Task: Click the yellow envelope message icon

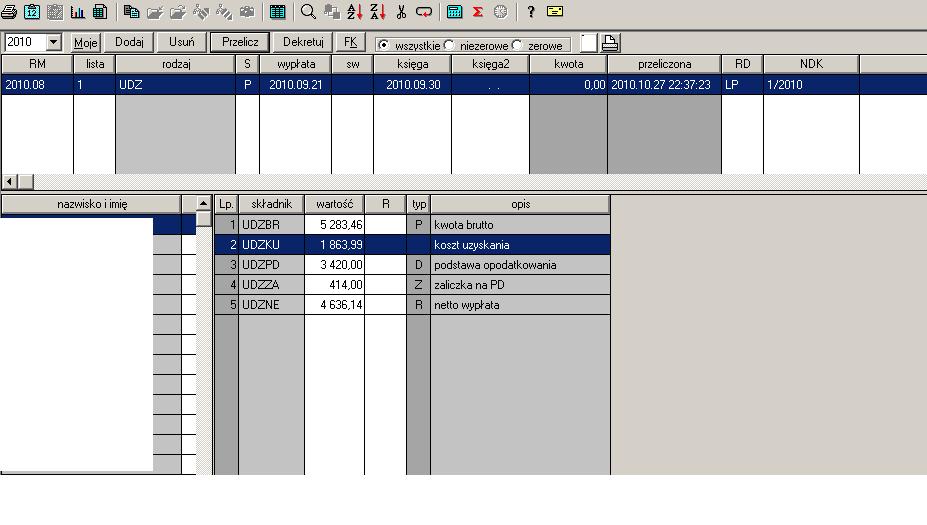Action: coord(555,12)
